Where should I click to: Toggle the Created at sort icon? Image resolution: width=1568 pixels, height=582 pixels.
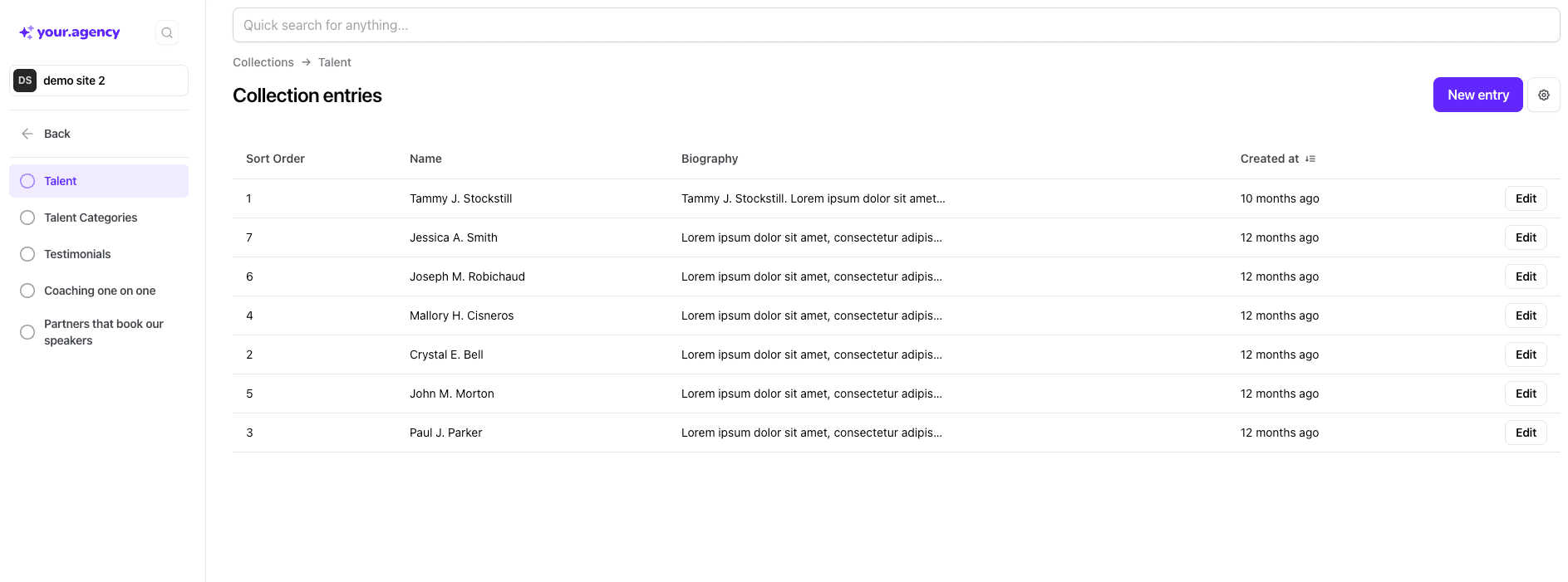pos(1310,159)
